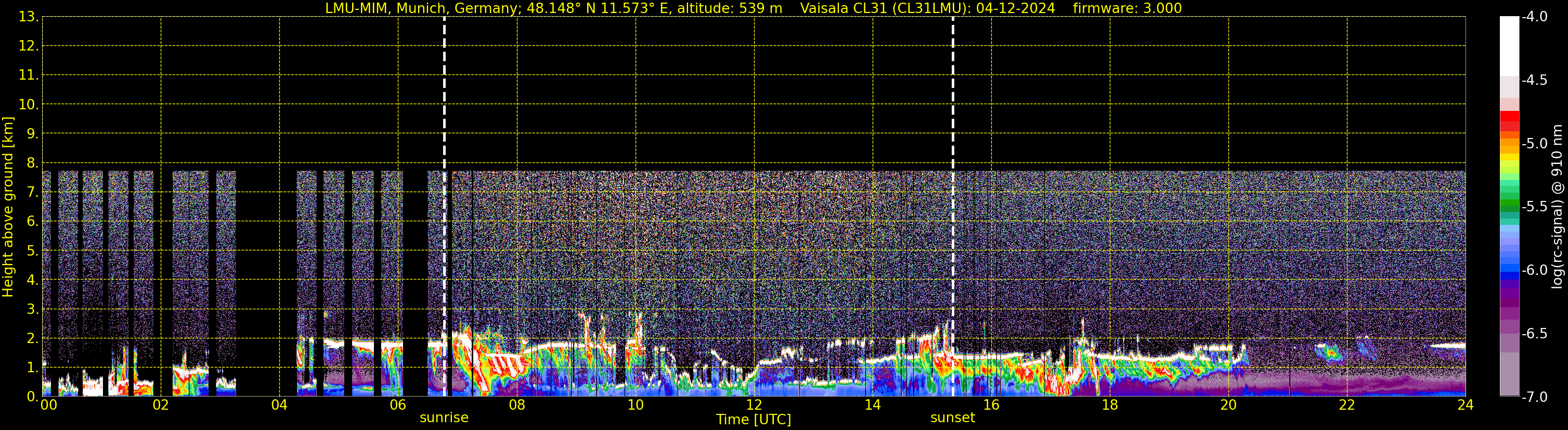Viewport: 1568px width, 430px height.
Task: Click the '00' time axis tick label
Action: coord(49,406)
